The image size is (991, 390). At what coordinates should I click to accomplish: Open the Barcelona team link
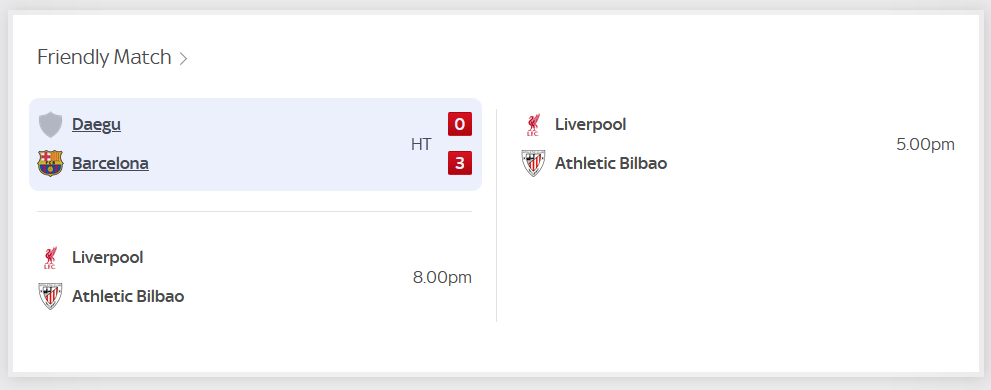[111, 163]
